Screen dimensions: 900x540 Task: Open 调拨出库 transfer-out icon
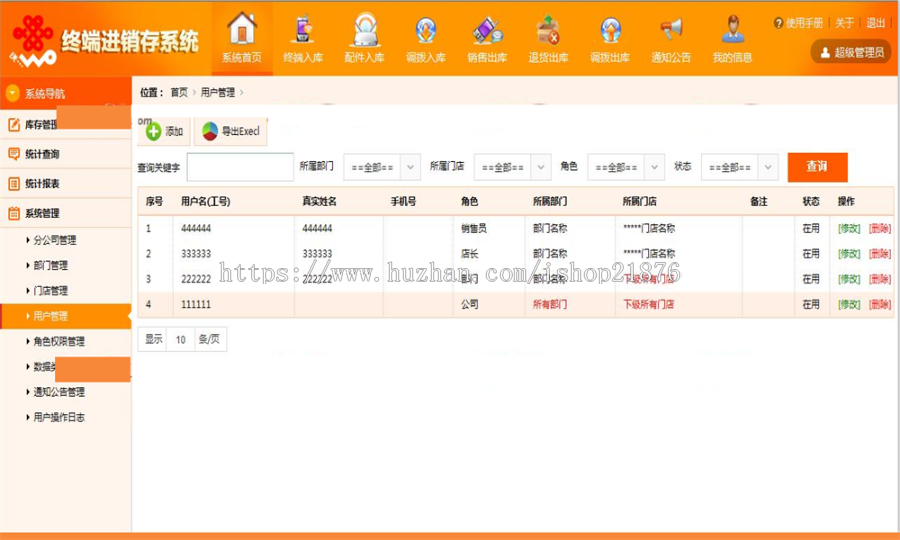pos(610,30)
